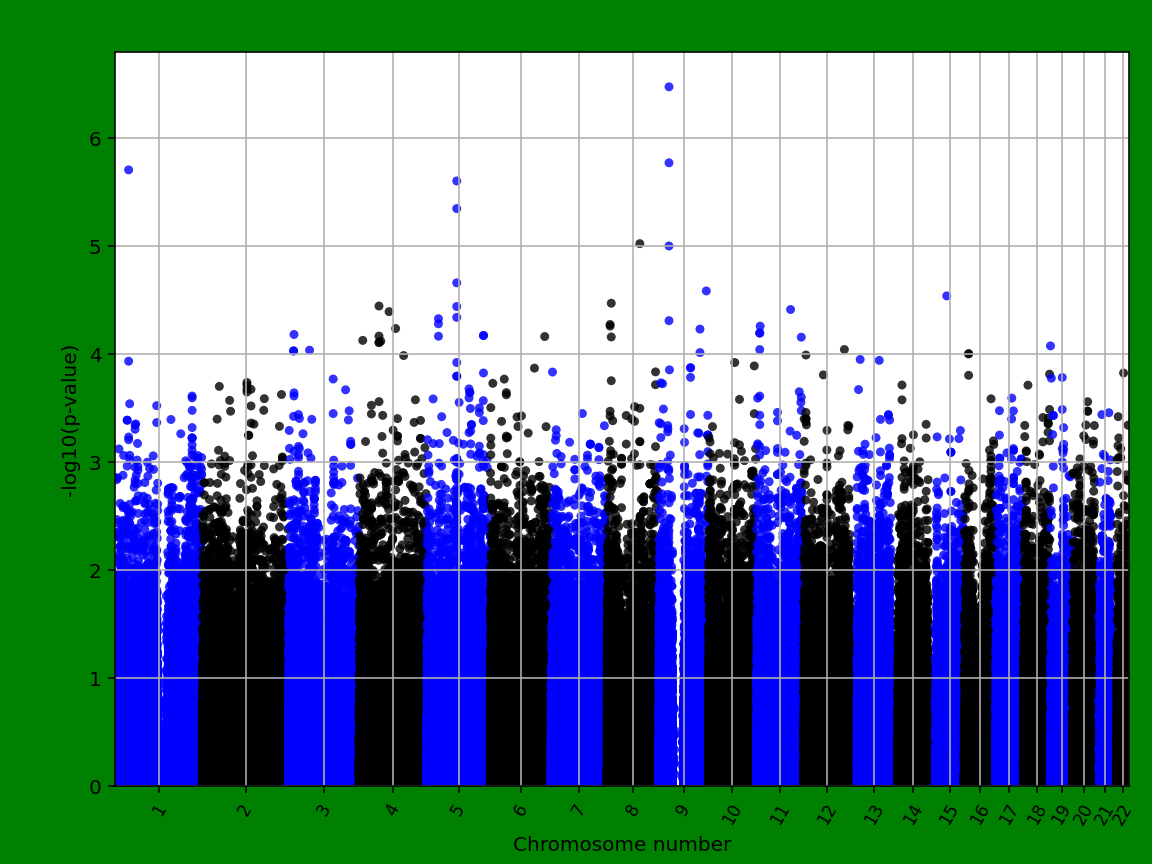Select the chromosome 13 tick label
Viewport: 1152px width, 864px height.
[874, 812]
